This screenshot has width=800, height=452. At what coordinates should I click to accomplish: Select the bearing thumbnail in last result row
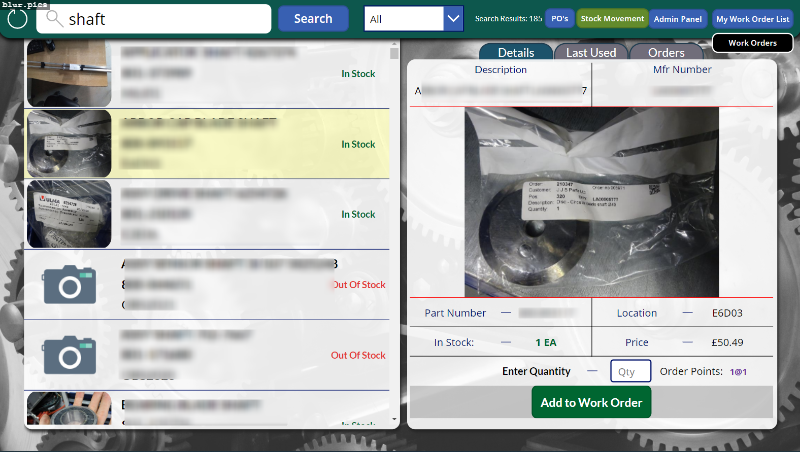pos(69,408)
